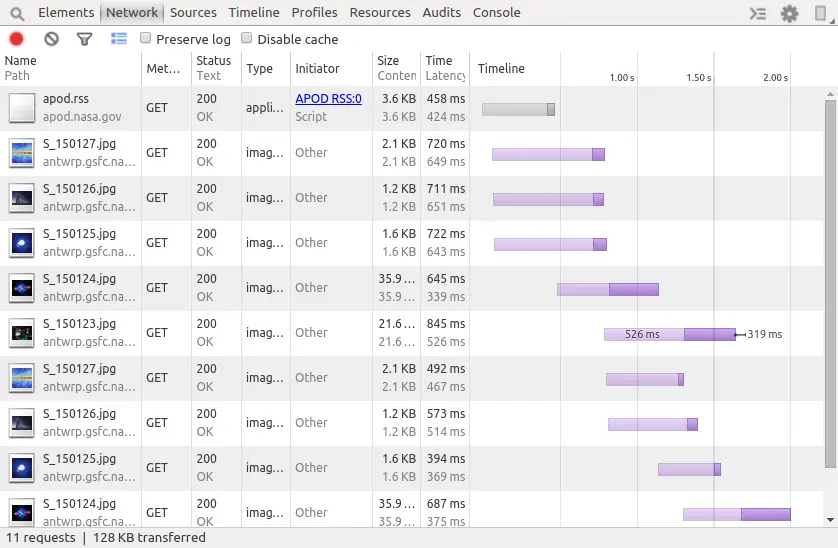Click second S_150126.jpg thumbnail (573 ms row)

pos(21,422)
